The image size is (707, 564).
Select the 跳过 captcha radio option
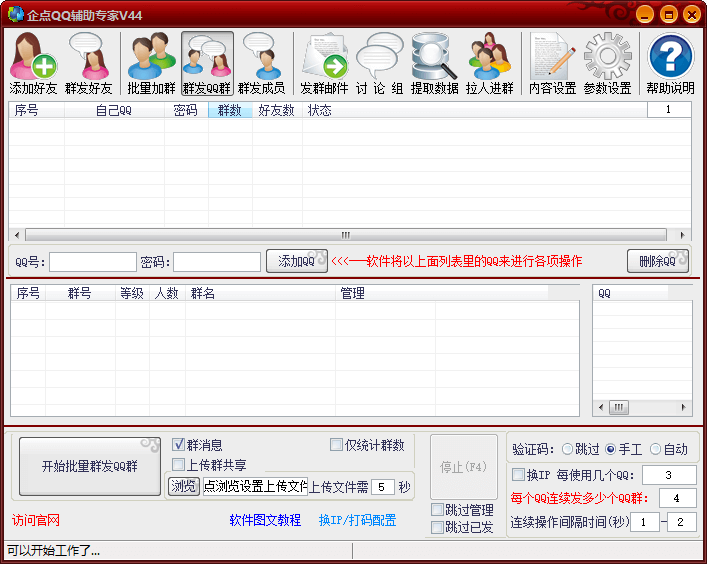[x=567, y=449]
